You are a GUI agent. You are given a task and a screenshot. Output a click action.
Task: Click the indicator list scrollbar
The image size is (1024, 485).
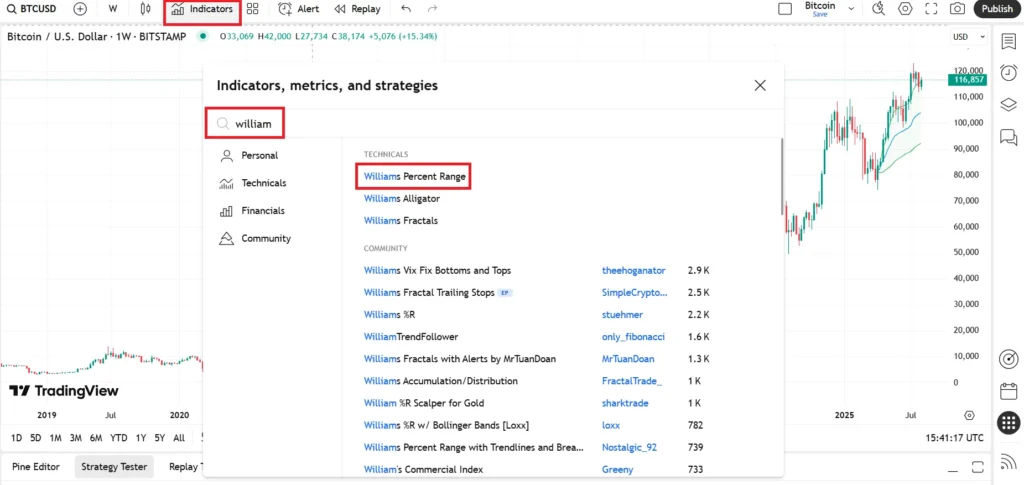click(x=782, y=176)
